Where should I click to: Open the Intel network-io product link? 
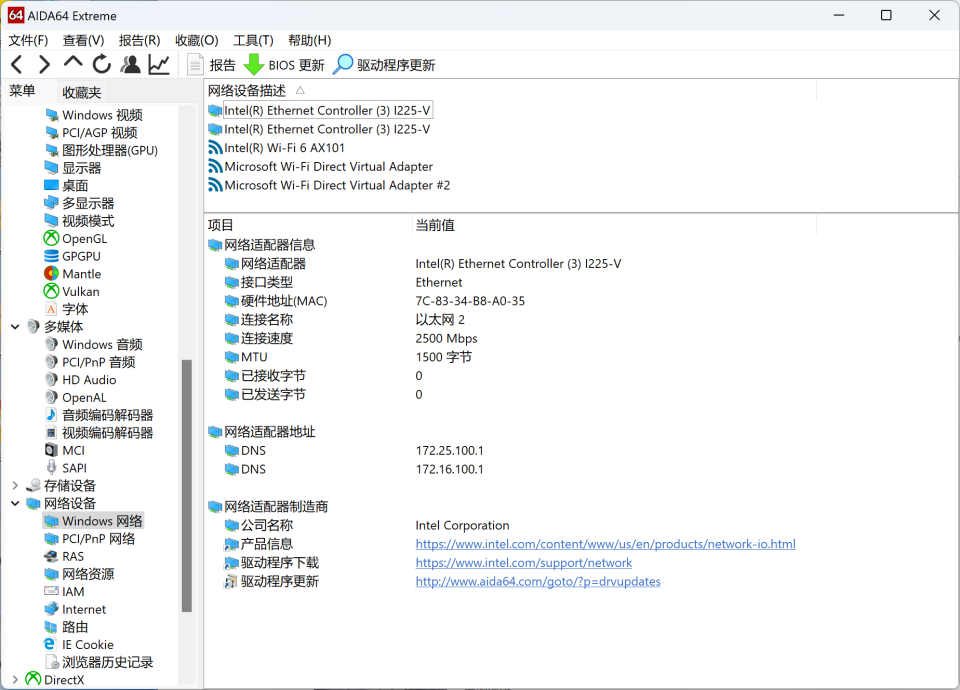pyautogui.click(x=606, y=544)
